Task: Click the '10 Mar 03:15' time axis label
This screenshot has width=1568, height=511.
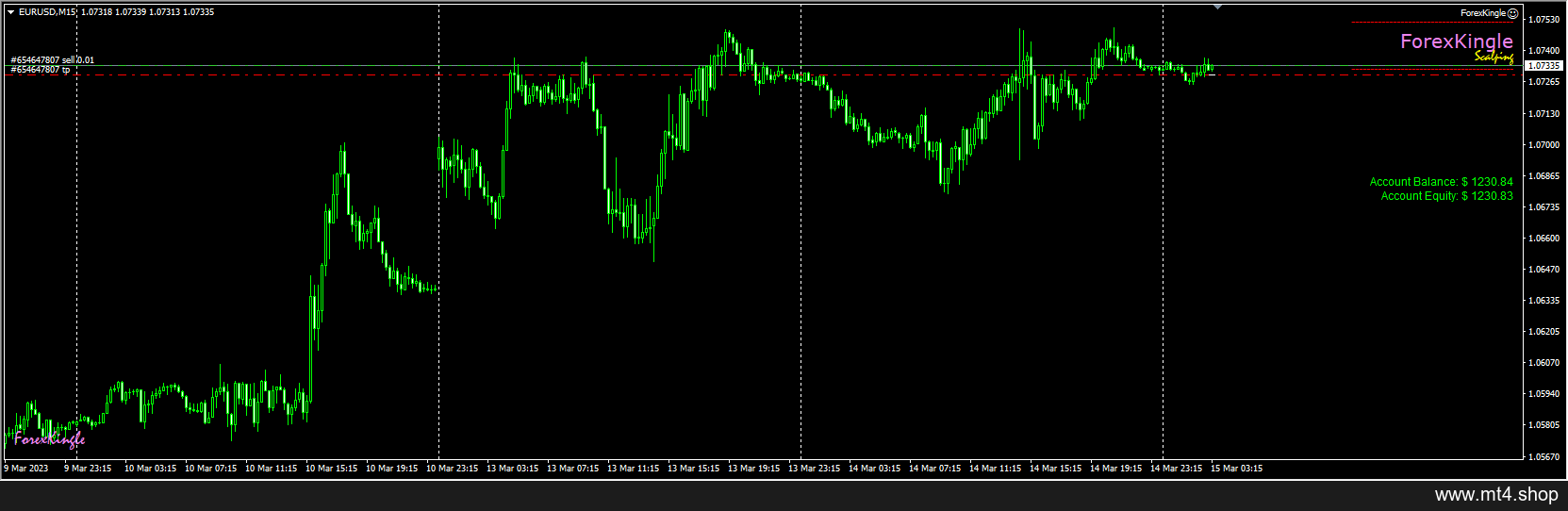Action: [151, 469]
